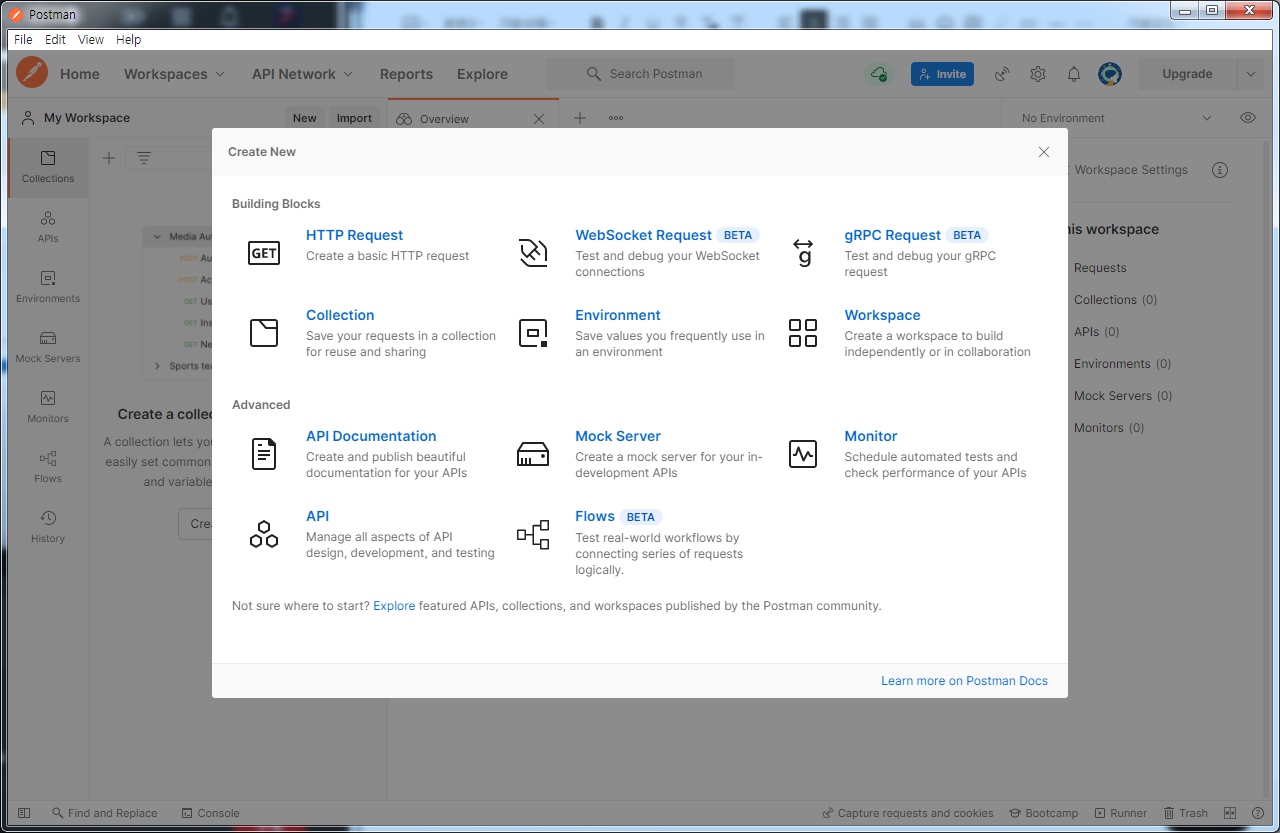This screenshot has width=1280, height=833.
Task: Go to Home in the header
Action: [80, 74]
